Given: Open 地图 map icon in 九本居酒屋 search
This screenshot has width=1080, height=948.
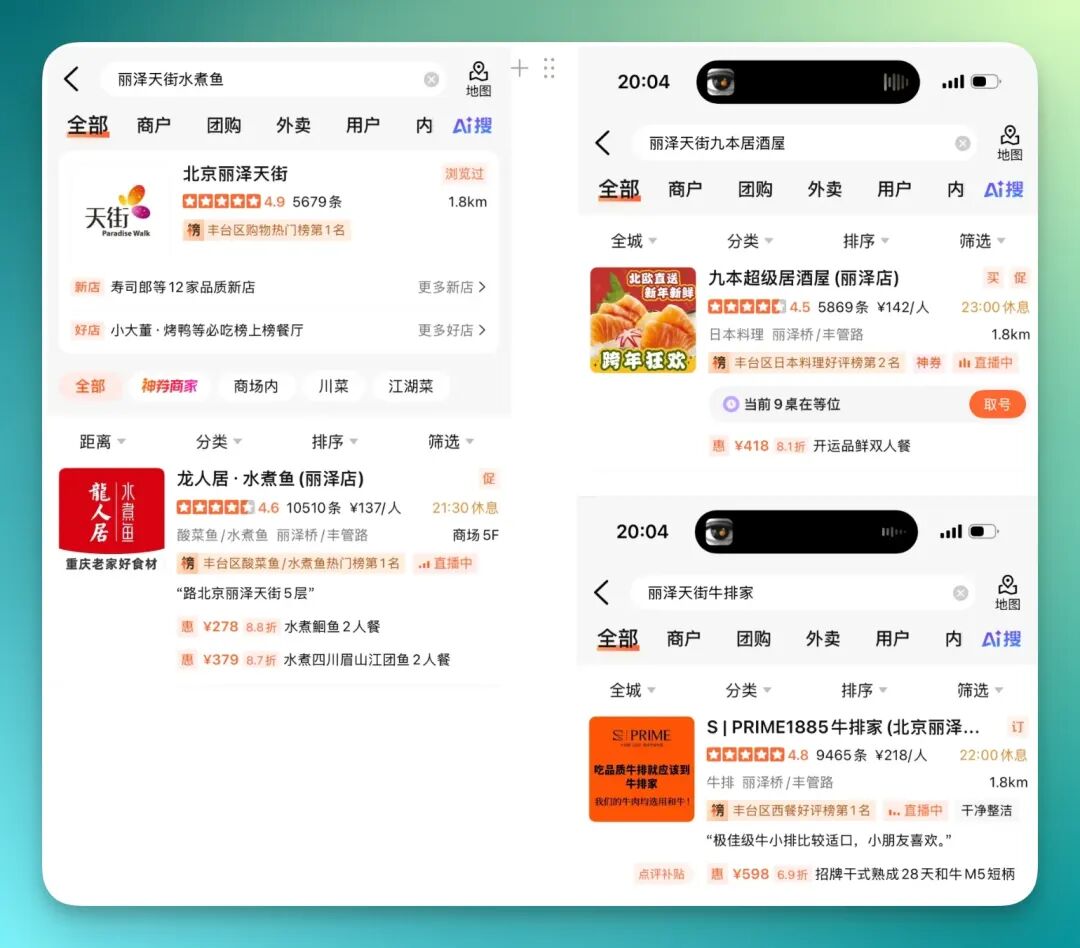Looking at the screenshot, I should coord(1010,143).
